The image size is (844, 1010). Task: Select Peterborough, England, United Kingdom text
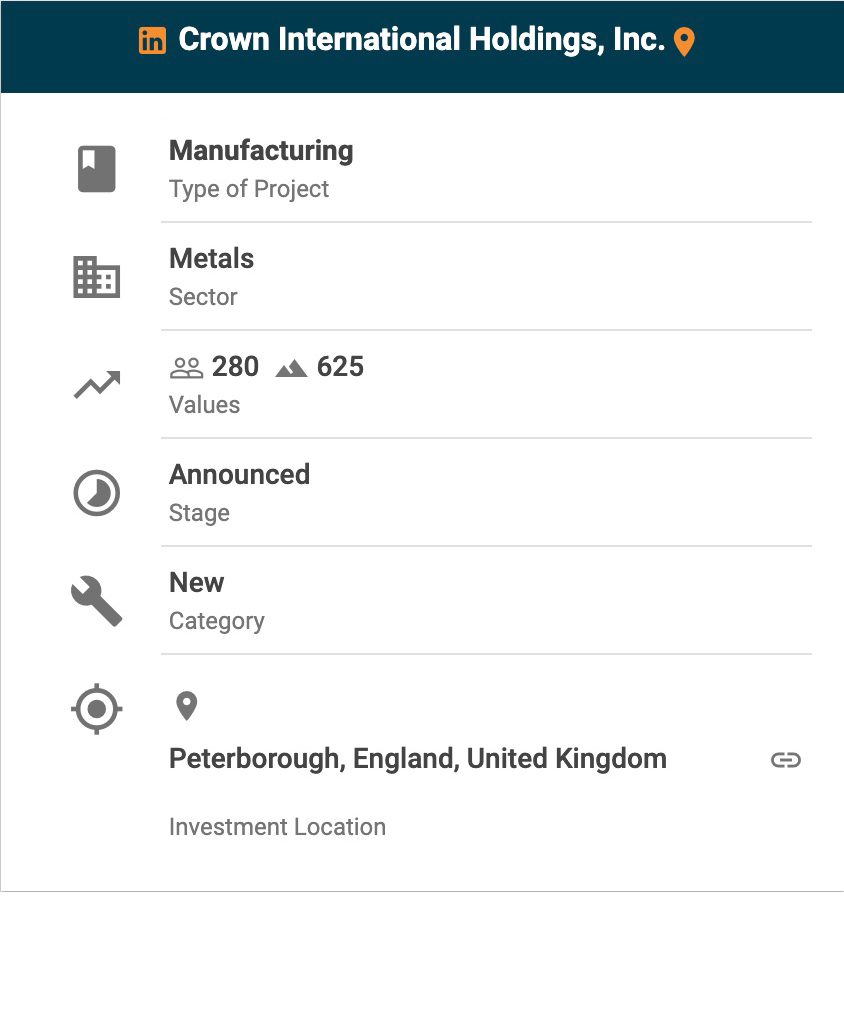pos(417,759)
